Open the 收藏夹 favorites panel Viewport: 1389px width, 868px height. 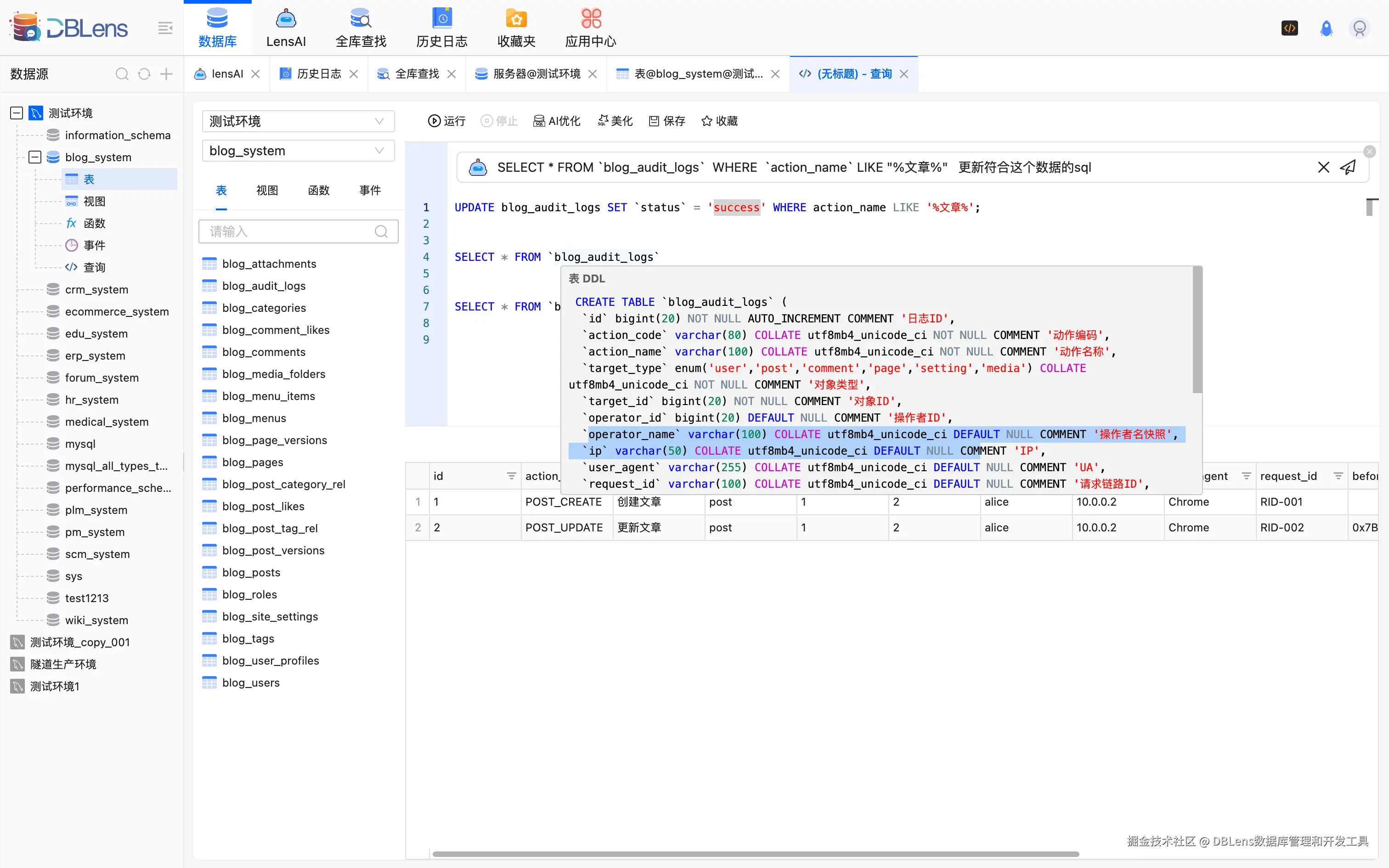coord(515,27)
